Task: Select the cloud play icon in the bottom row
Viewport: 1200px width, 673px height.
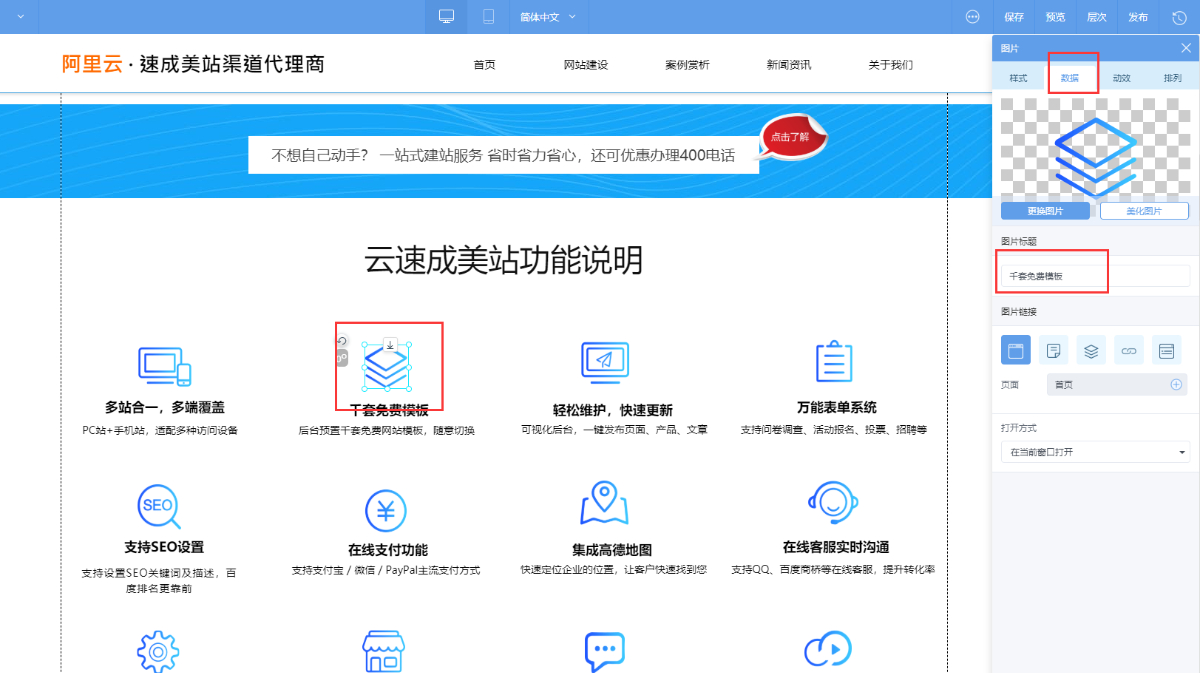Action: pos(828,651)
